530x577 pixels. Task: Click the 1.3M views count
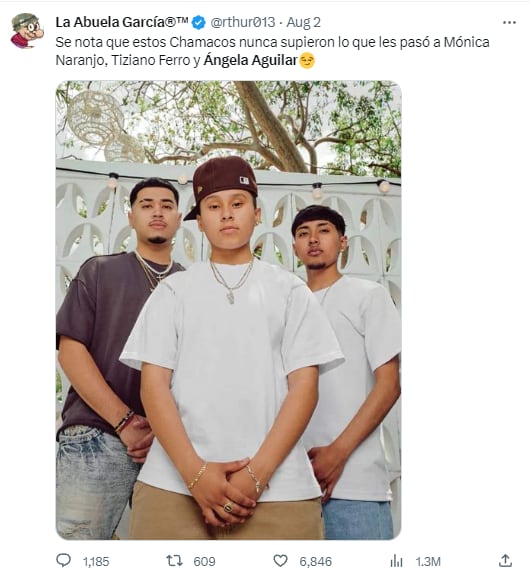tap(428, 562)
